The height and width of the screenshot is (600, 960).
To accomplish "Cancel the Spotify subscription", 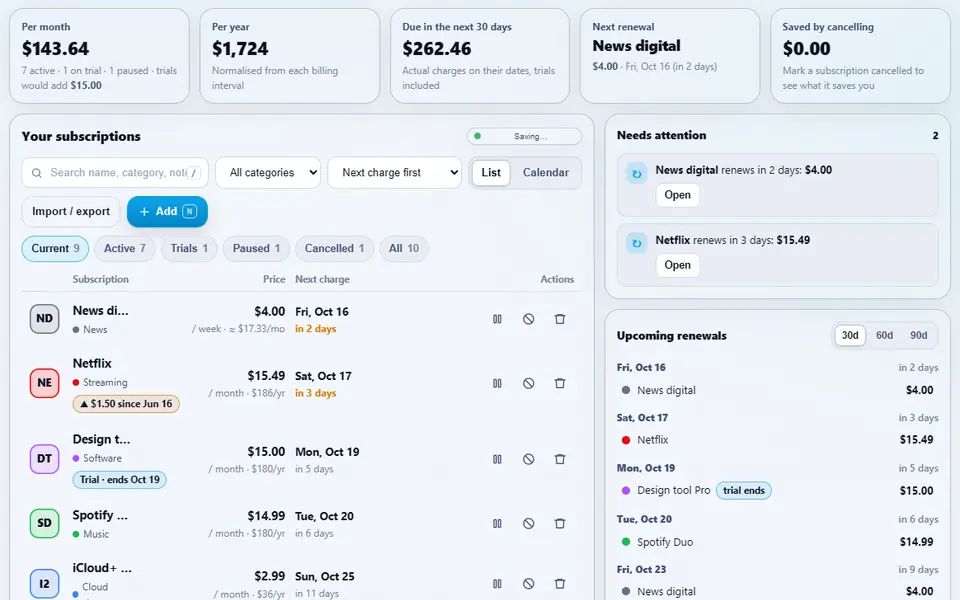I will (528, 523).
